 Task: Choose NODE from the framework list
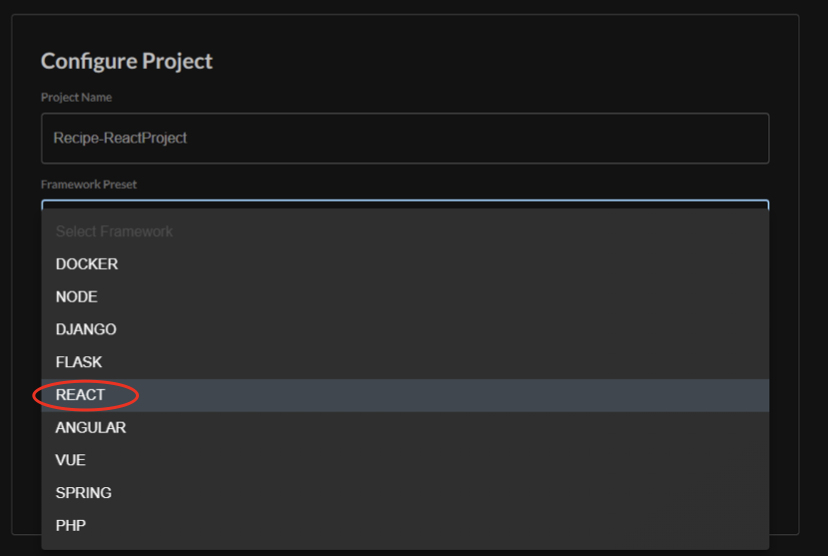(77, 297)
